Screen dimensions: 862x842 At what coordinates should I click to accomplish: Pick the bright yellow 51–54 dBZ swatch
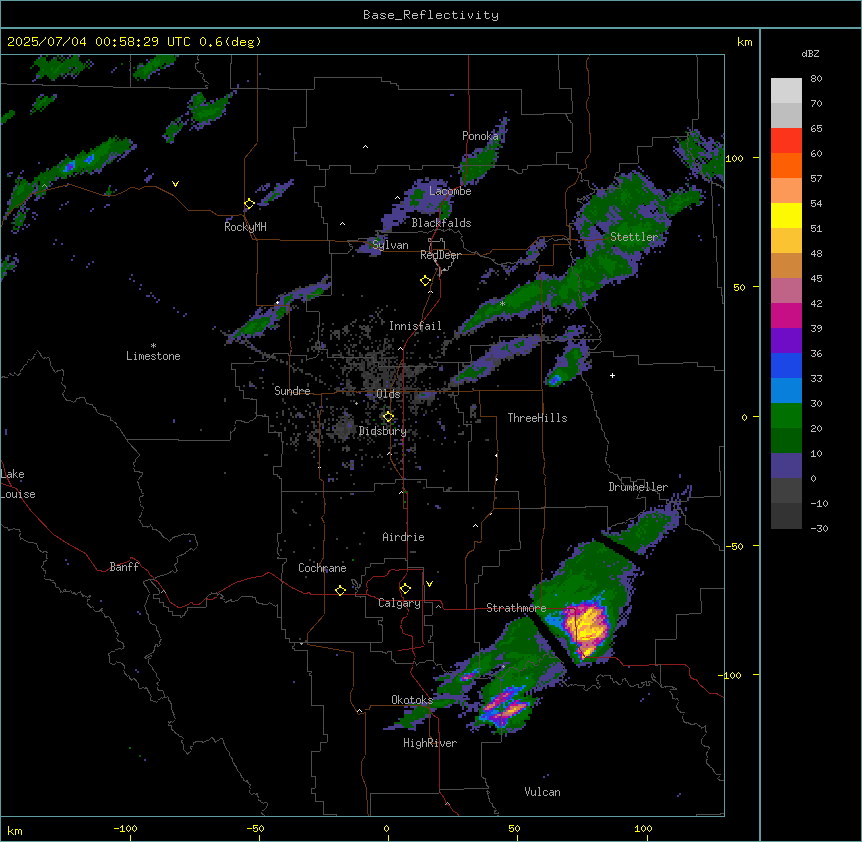(786, 215)
